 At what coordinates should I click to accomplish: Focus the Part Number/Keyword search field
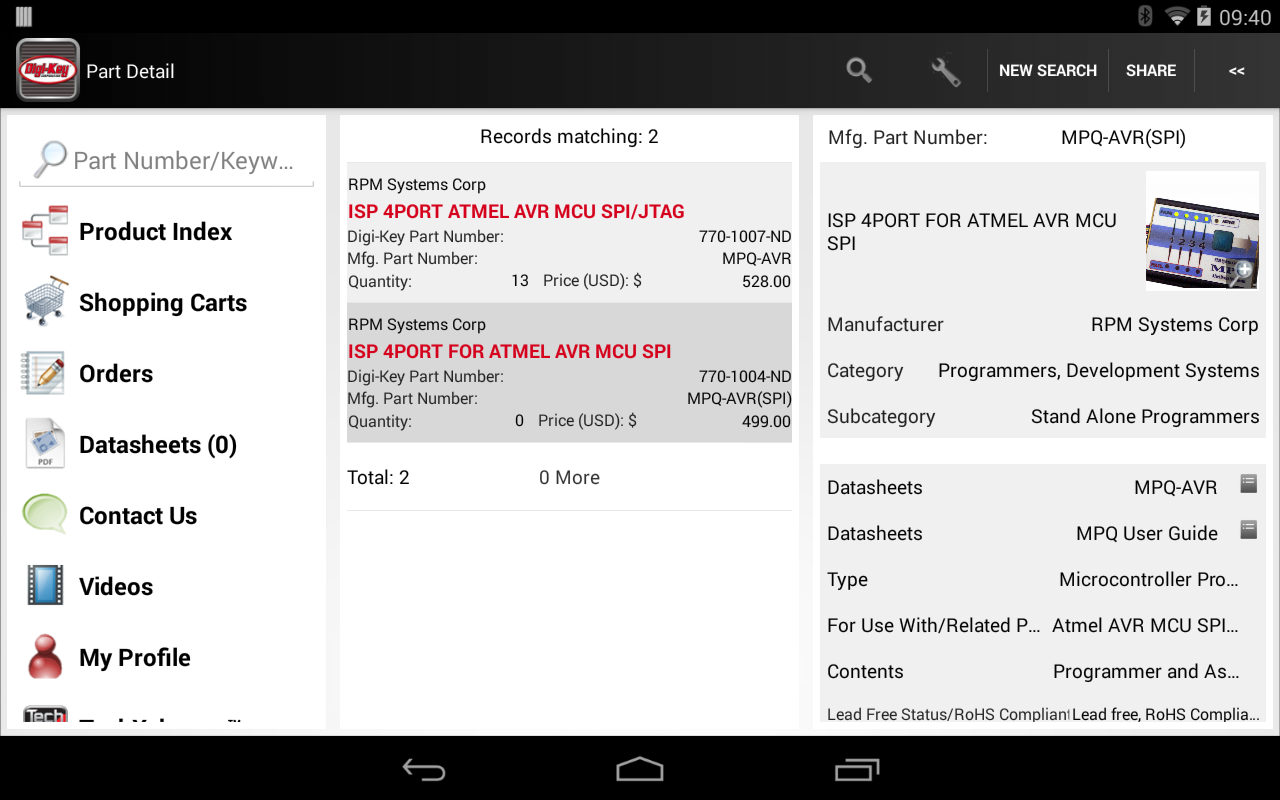pos(166,160)
